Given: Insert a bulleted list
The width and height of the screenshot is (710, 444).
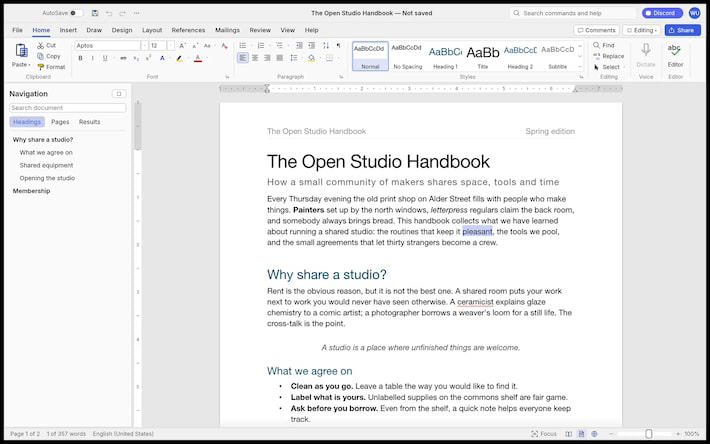Looking at the screenshot, I should click(243, 46).
